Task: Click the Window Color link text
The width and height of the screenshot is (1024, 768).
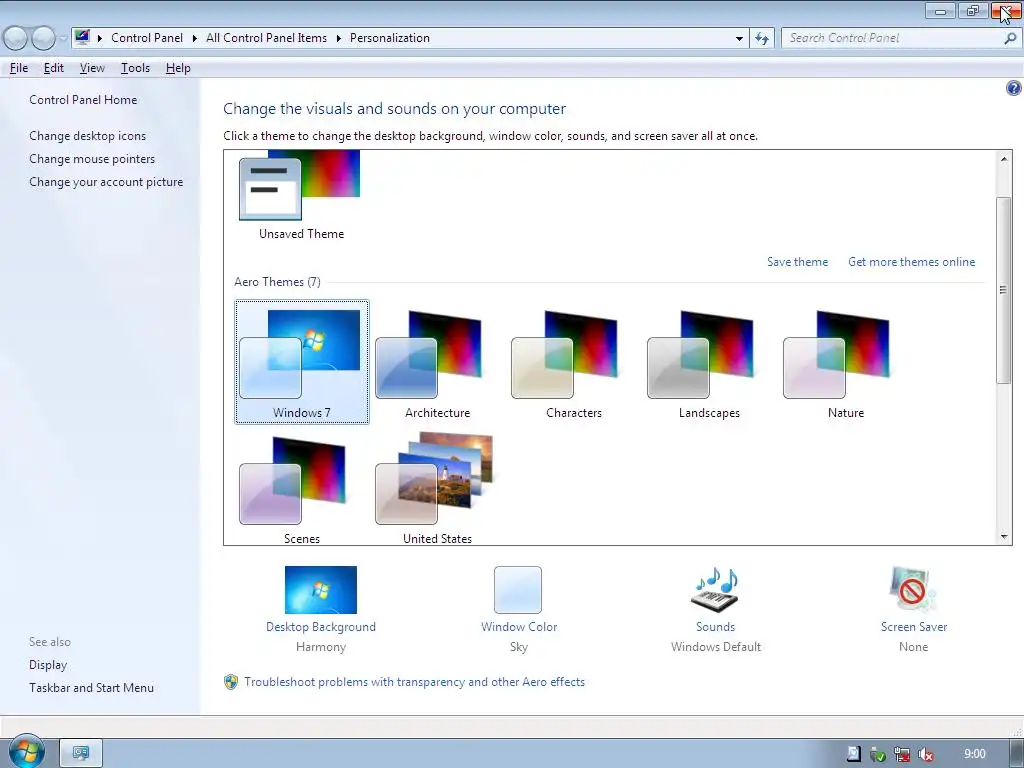Action: click(519, 627)
